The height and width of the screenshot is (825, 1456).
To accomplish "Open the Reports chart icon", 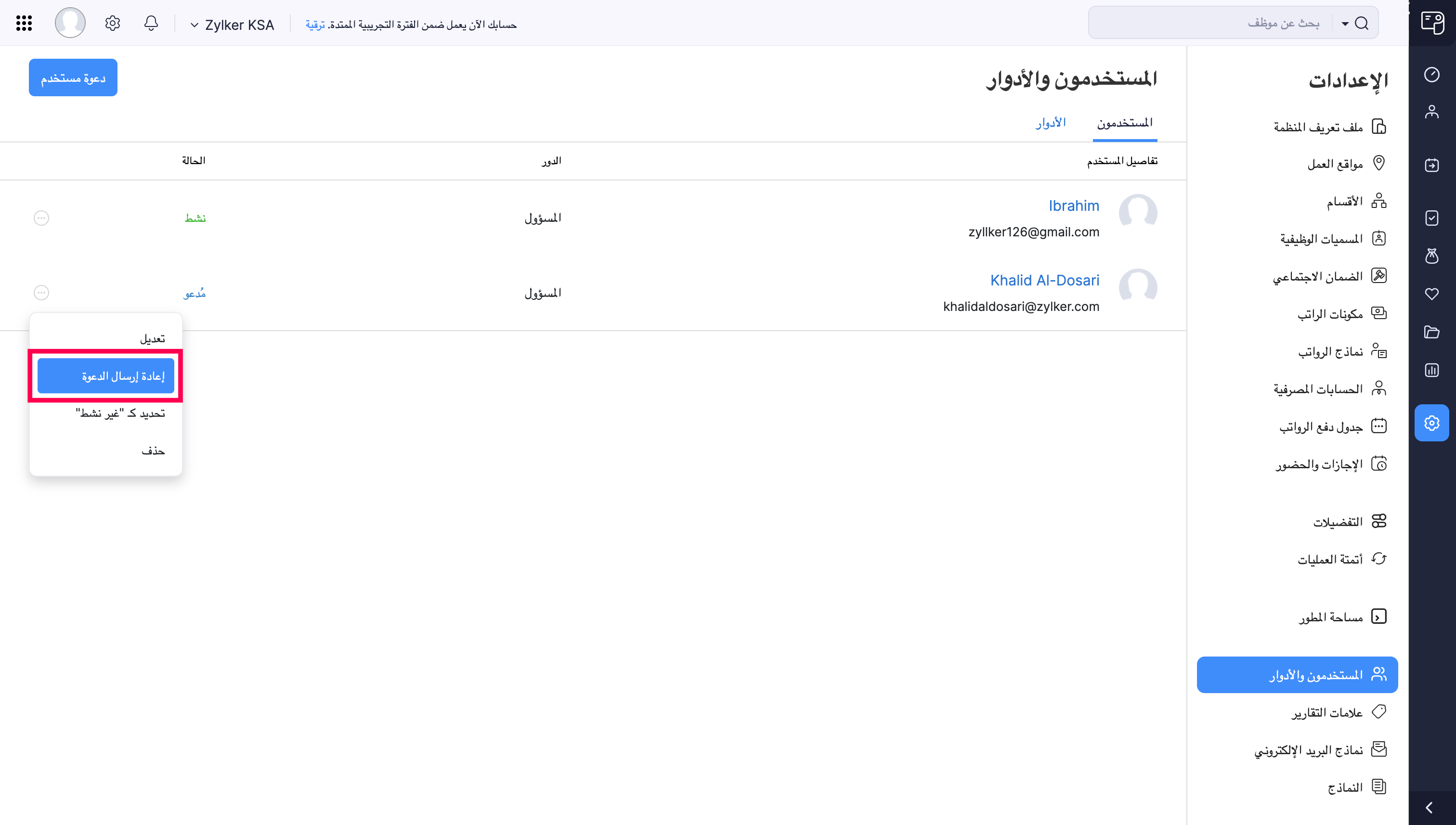I will tap(1432, 370).
